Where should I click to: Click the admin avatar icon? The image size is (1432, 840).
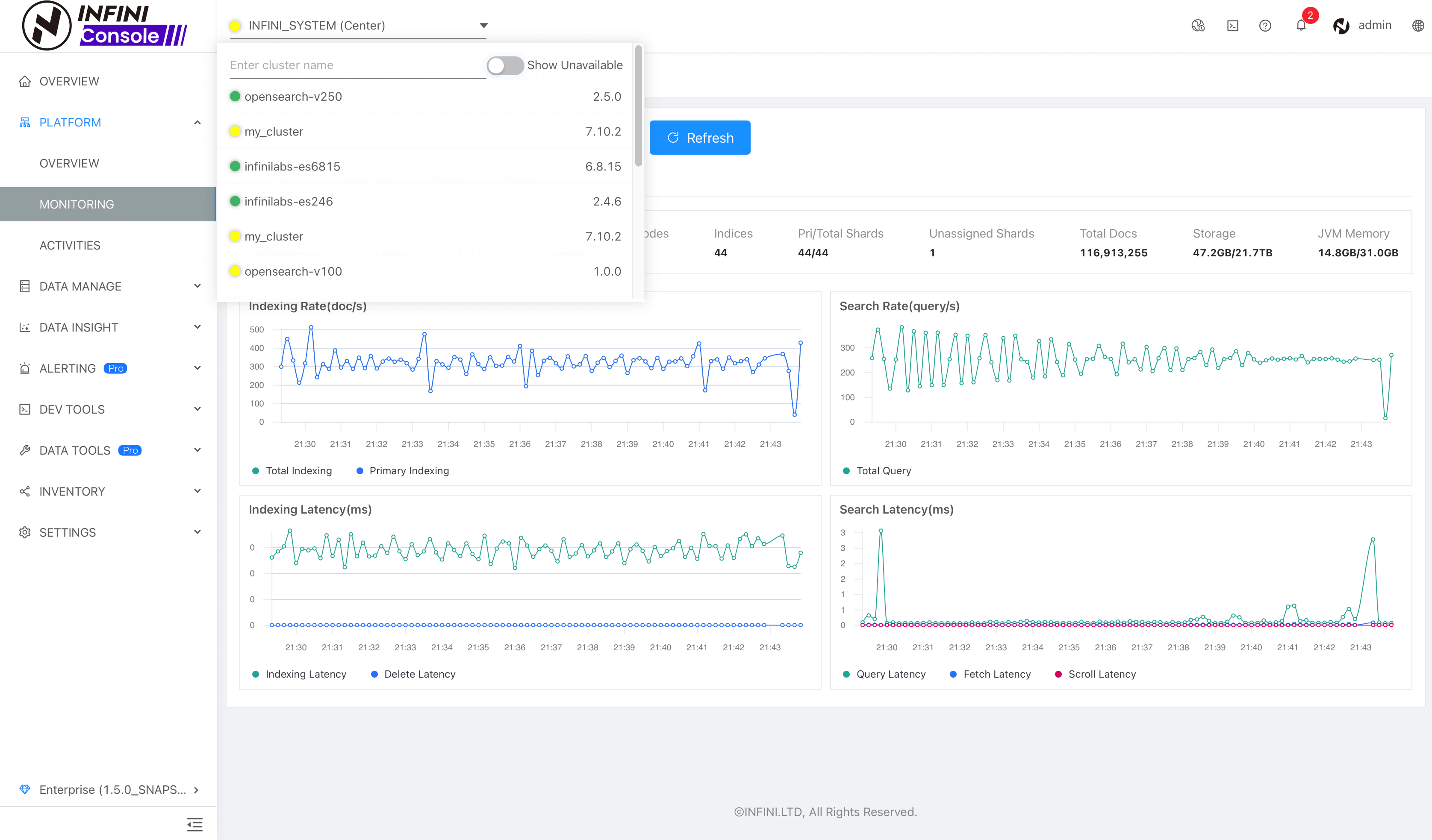(x=1341, y=26)
